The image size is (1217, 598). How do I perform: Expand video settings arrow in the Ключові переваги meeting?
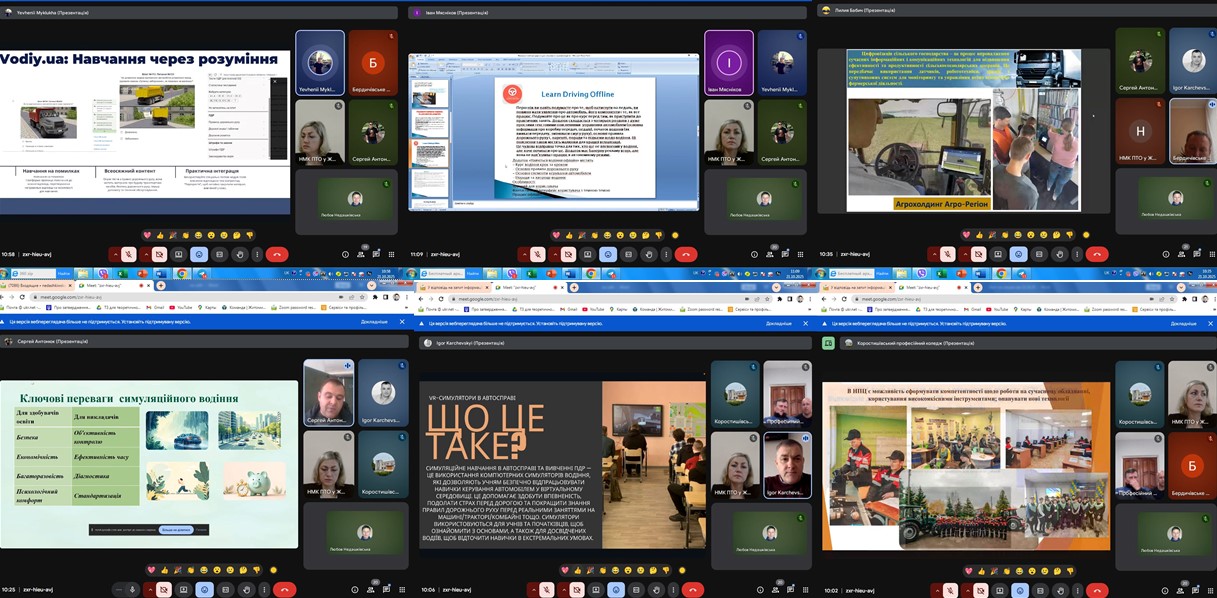pos(150,590)
